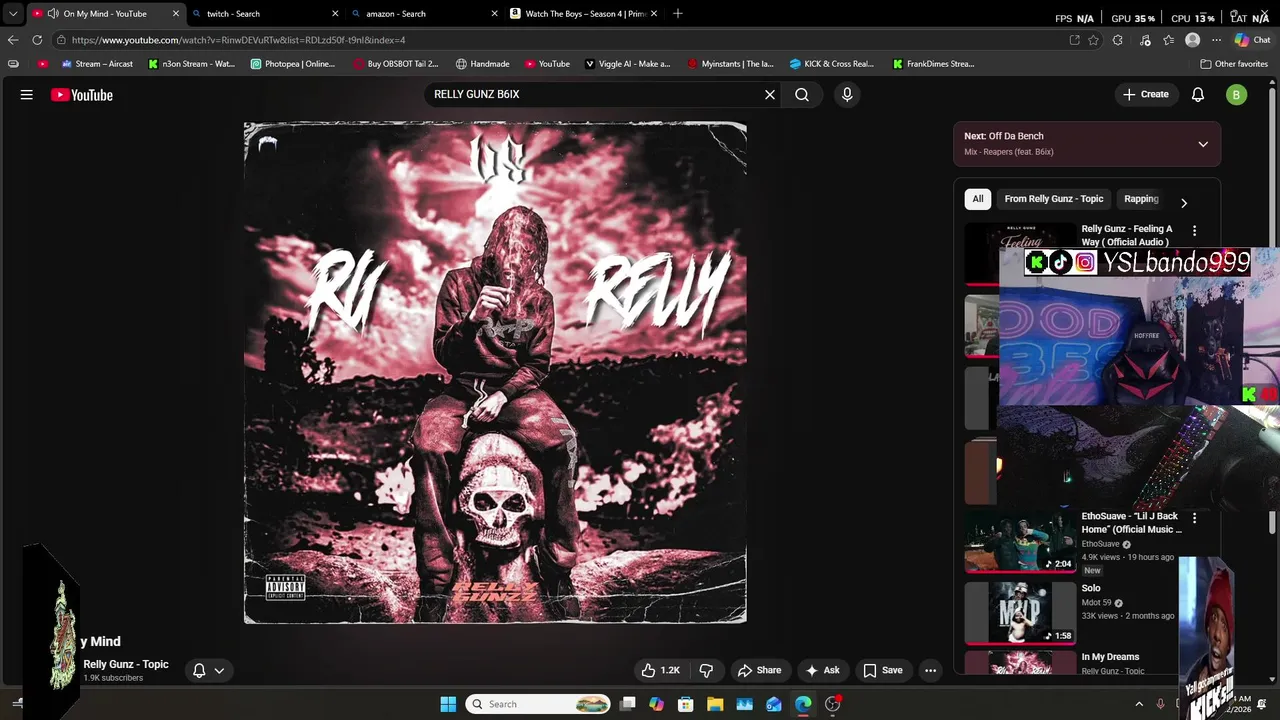
Task: Close the twitch - Search tab
Action: (x=335, y=13)
